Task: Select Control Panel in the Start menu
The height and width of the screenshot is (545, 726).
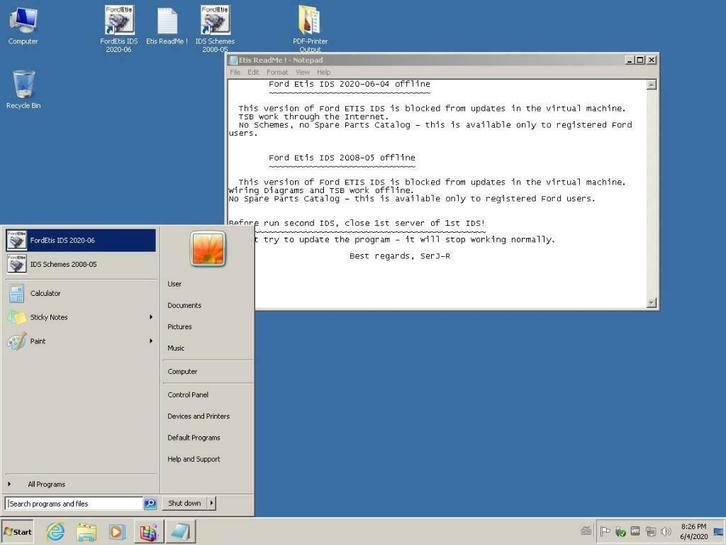Action: coord(188,395)
